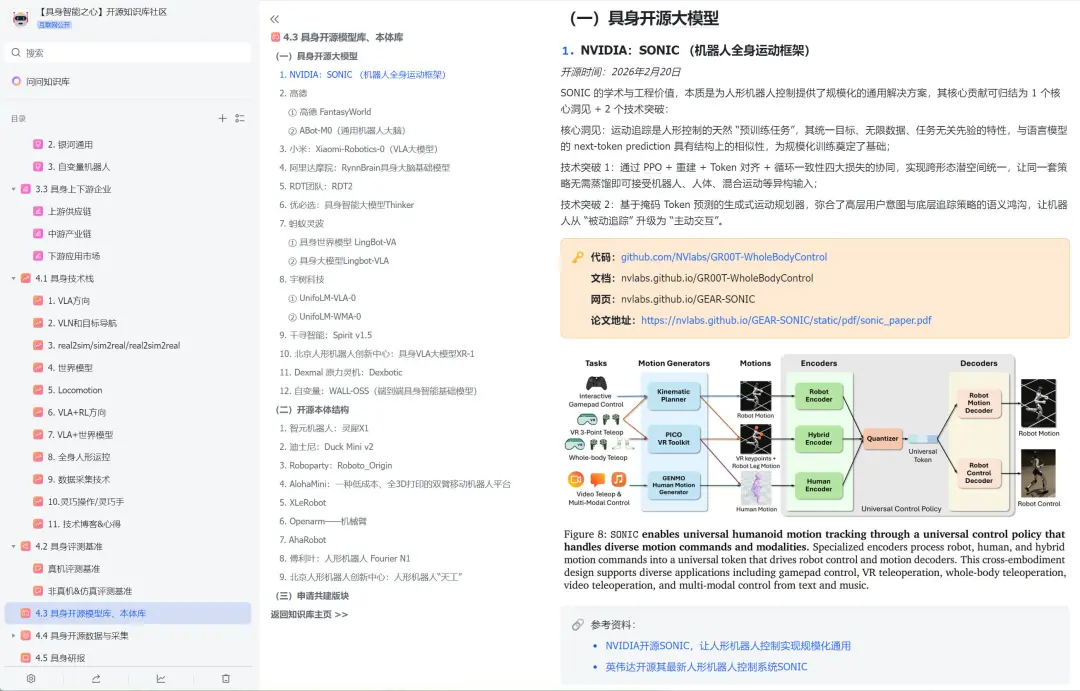The image size is (1080, 691).
Task: Click the link icon beside 参考资料
Action: coord(577,625)
